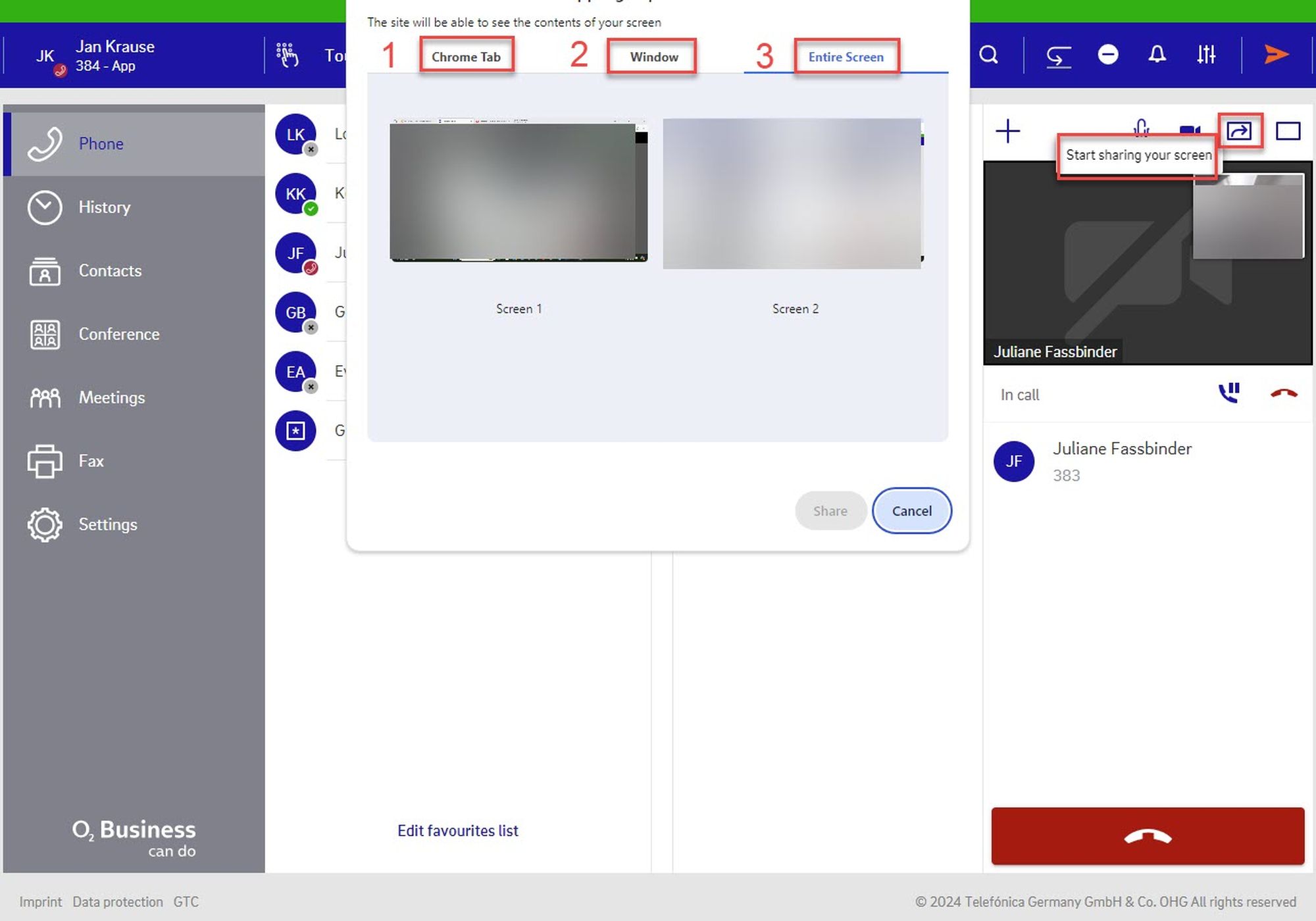
Task: Open the Conference section in sidebar
Action: pyautogui.click(x=118, y=334)
